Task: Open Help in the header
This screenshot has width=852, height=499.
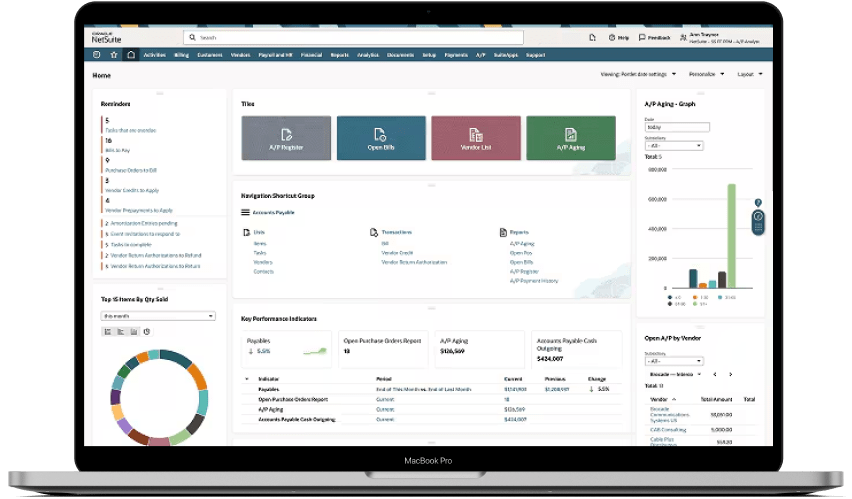Action: point(619,38)
